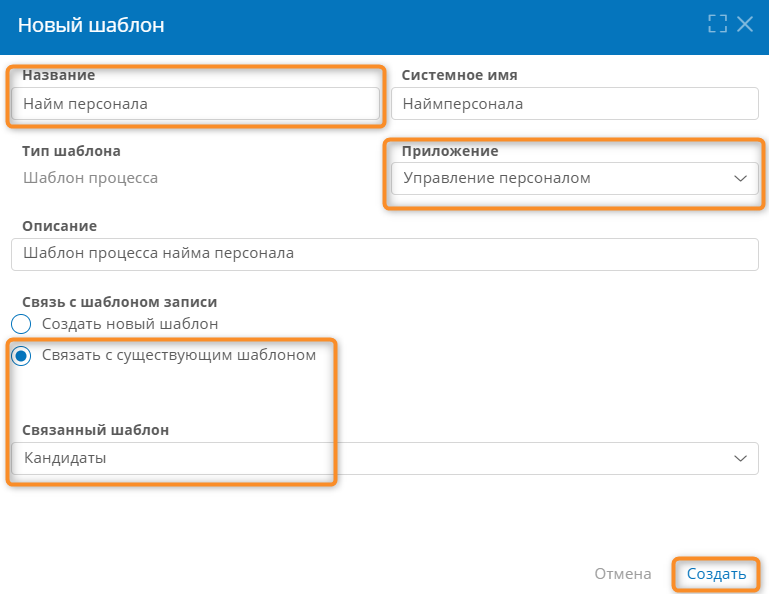Select Связать с существующим шаблоном radio option
The width and height of the screenshot is (769, 594).
(21, 356)
